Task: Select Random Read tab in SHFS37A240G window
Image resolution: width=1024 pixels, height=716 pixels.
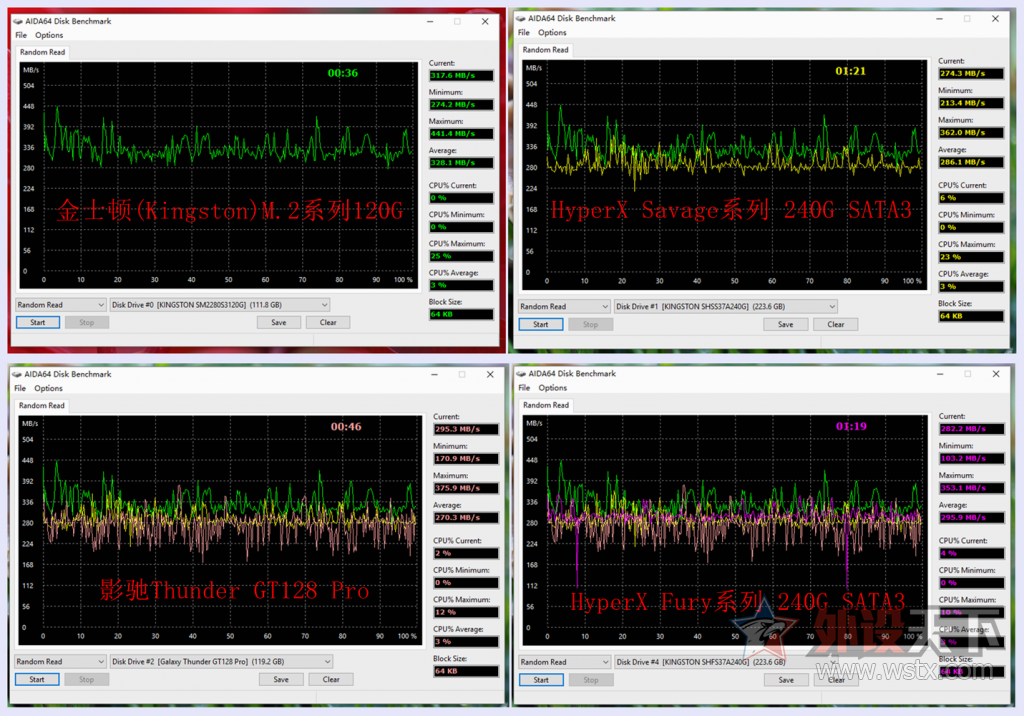Action: [546, 405]
